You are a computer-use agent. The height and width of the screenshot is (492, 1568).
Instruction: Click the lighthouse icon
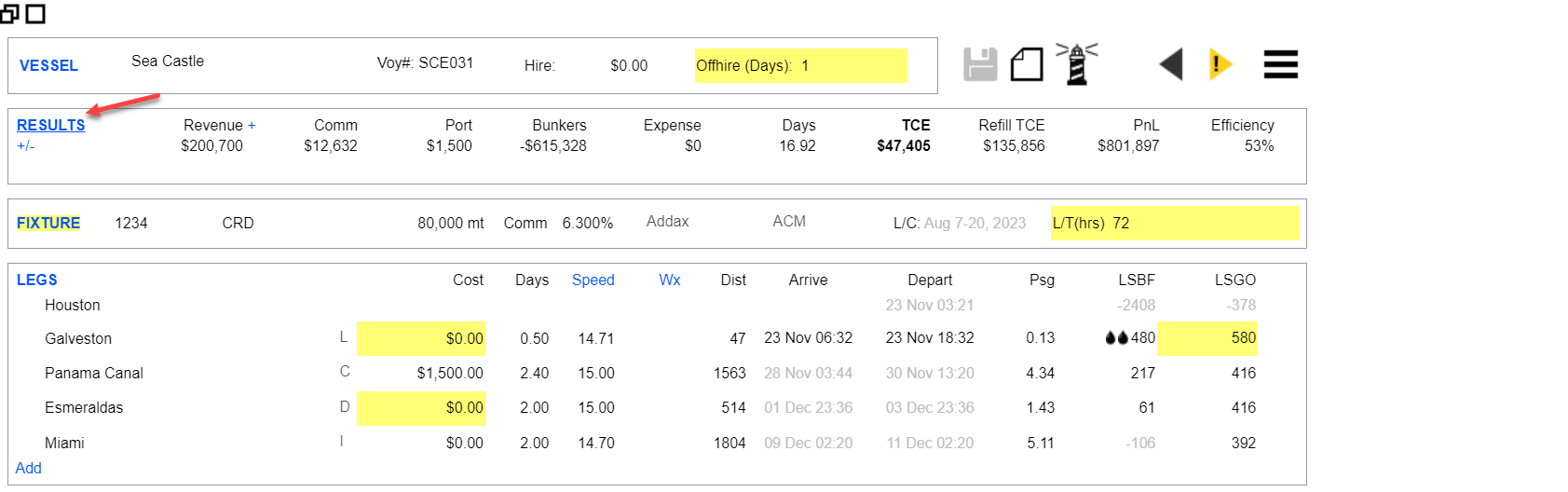click(1076, 64)
